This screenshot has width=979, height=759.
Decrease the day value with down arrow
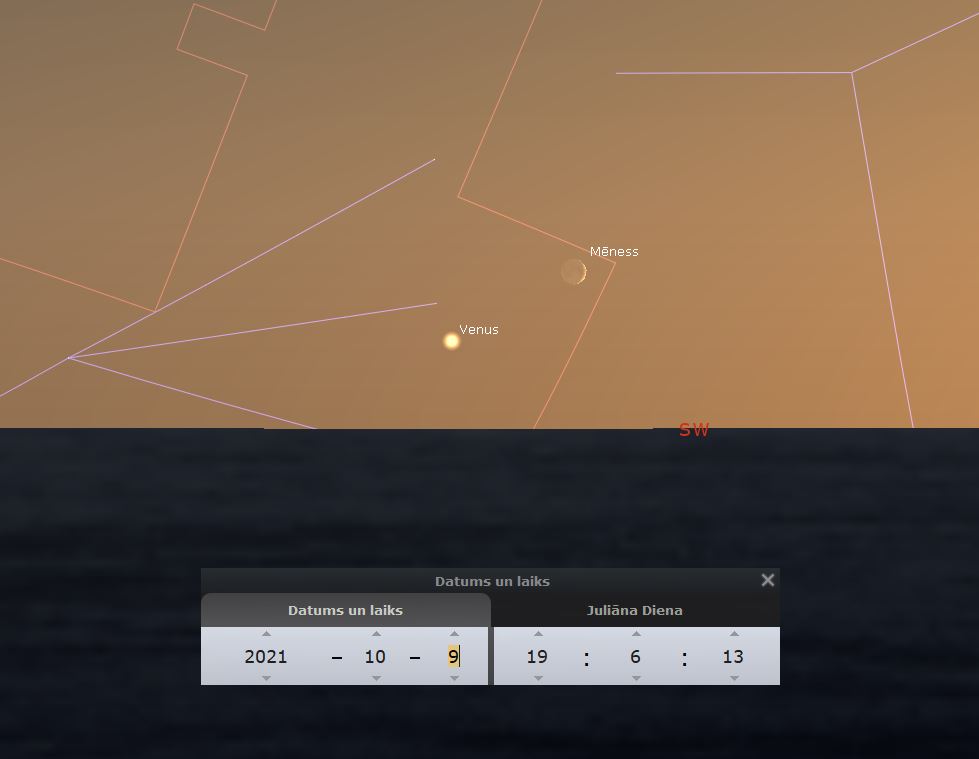(455, 678)
